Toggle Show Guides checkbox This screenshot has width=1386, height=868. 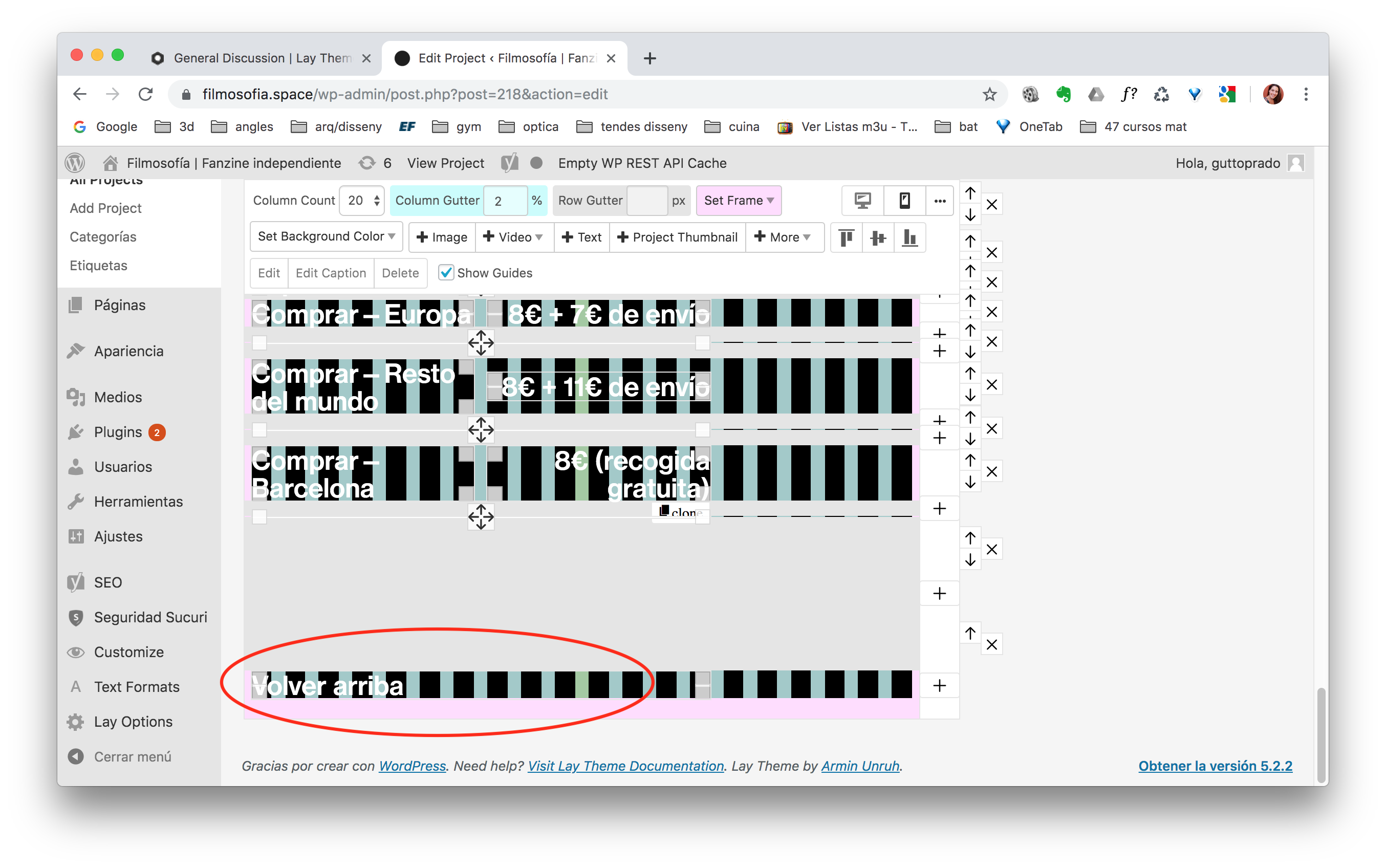[x=446, y=273]
